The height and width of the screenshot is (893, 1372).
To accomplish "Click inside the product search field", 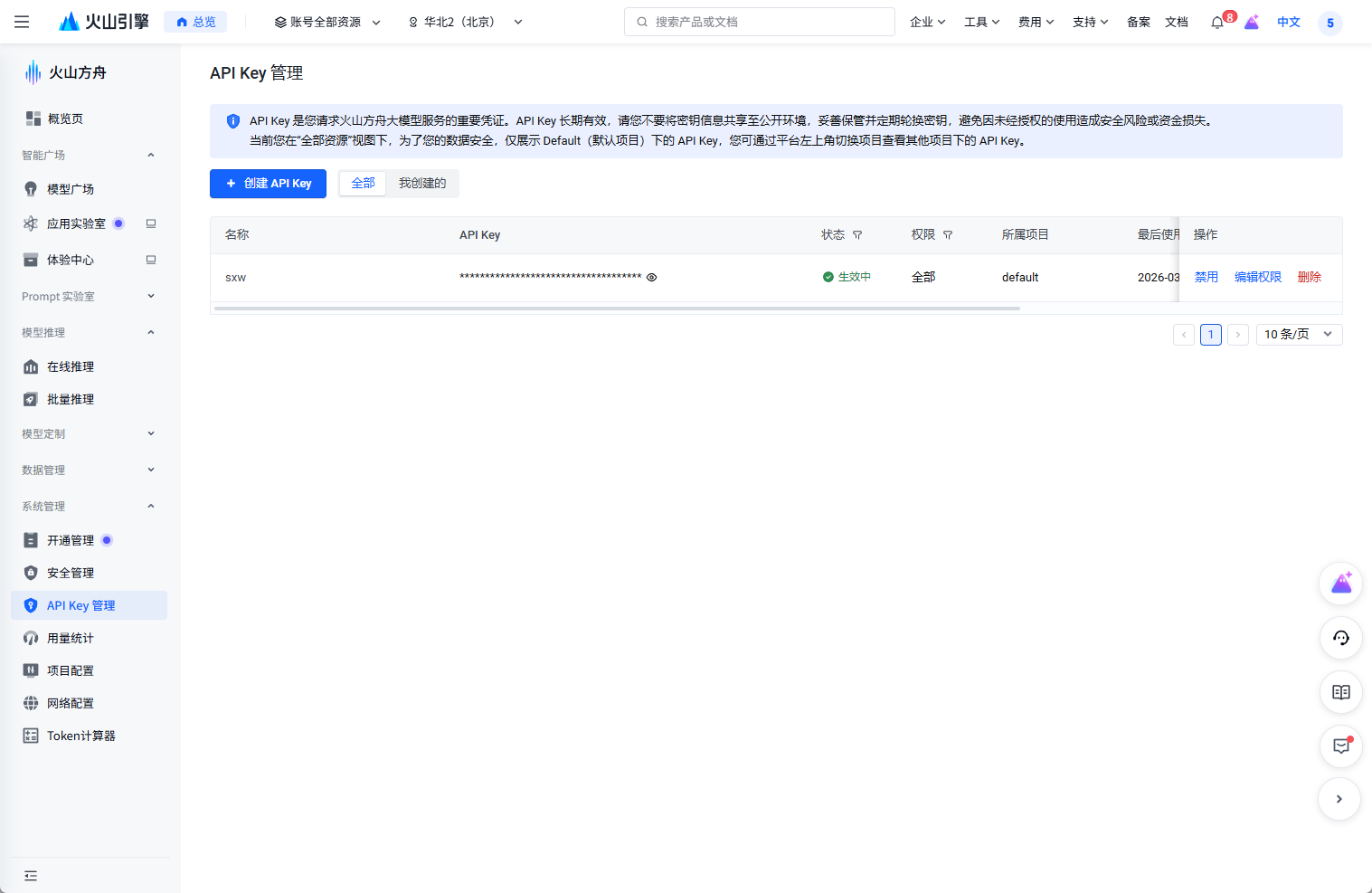I will pyautogui.click(x=760, y=21).
